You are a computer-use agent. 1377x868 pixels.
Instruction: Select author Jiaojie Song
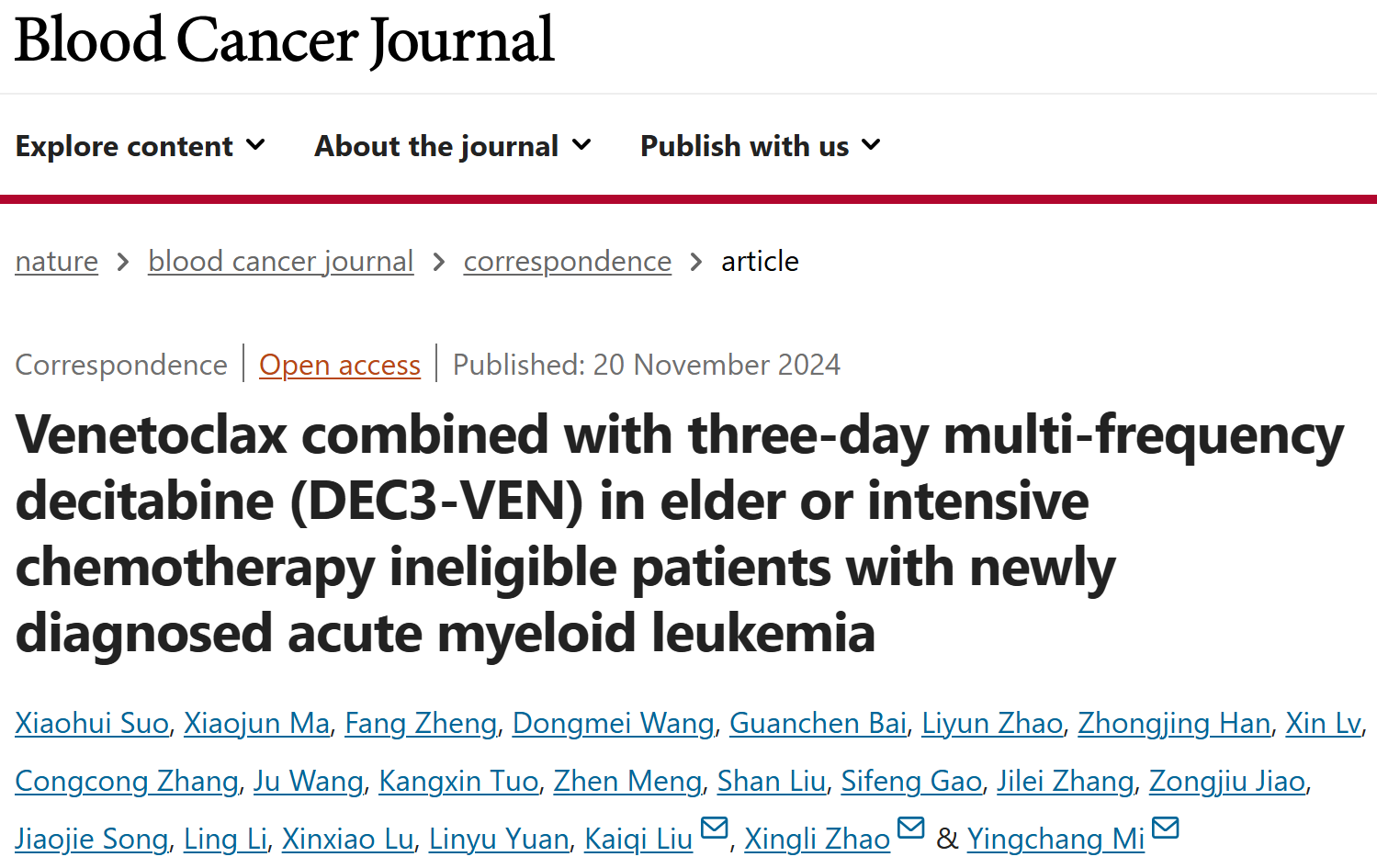click(92, 840)
